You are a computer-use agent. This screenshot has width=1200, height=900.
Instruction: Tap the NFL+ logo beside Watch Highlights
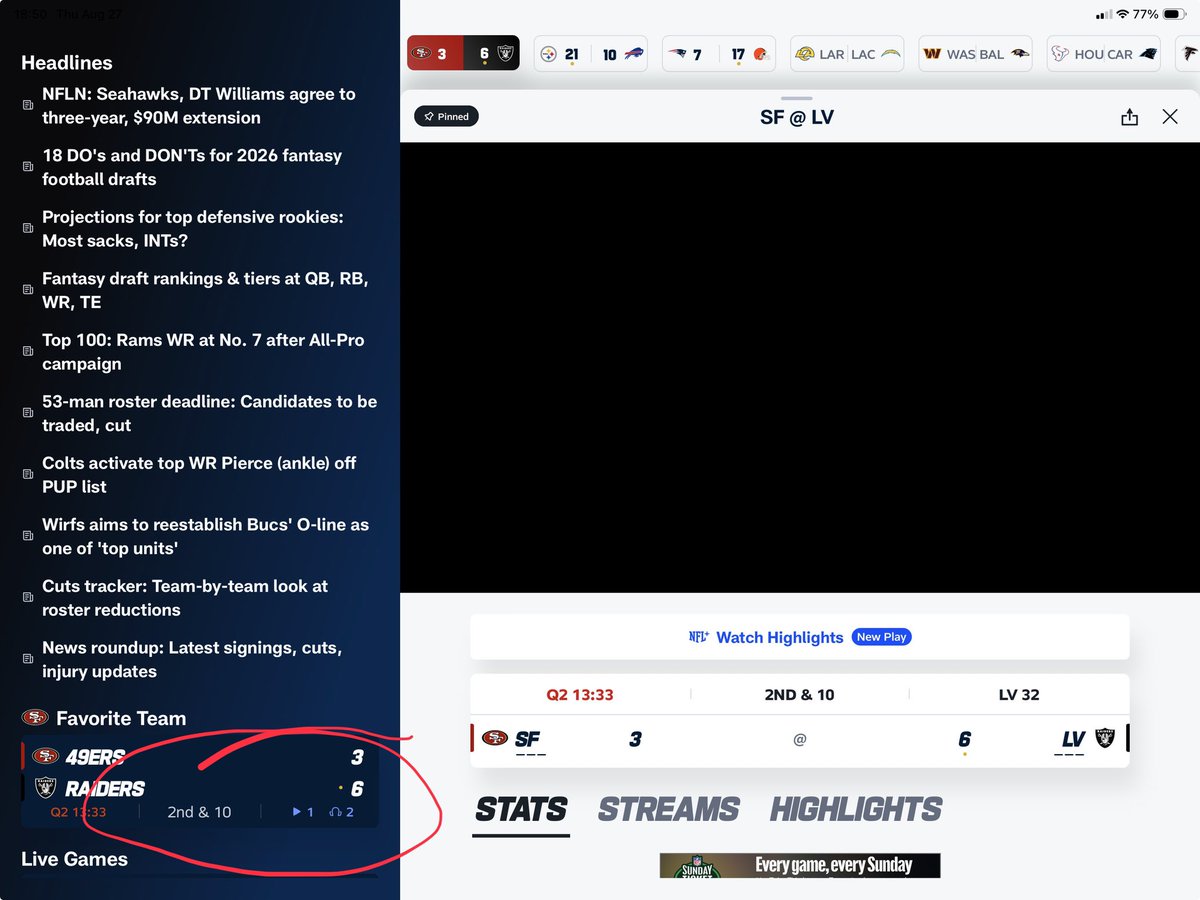point(699,637)
